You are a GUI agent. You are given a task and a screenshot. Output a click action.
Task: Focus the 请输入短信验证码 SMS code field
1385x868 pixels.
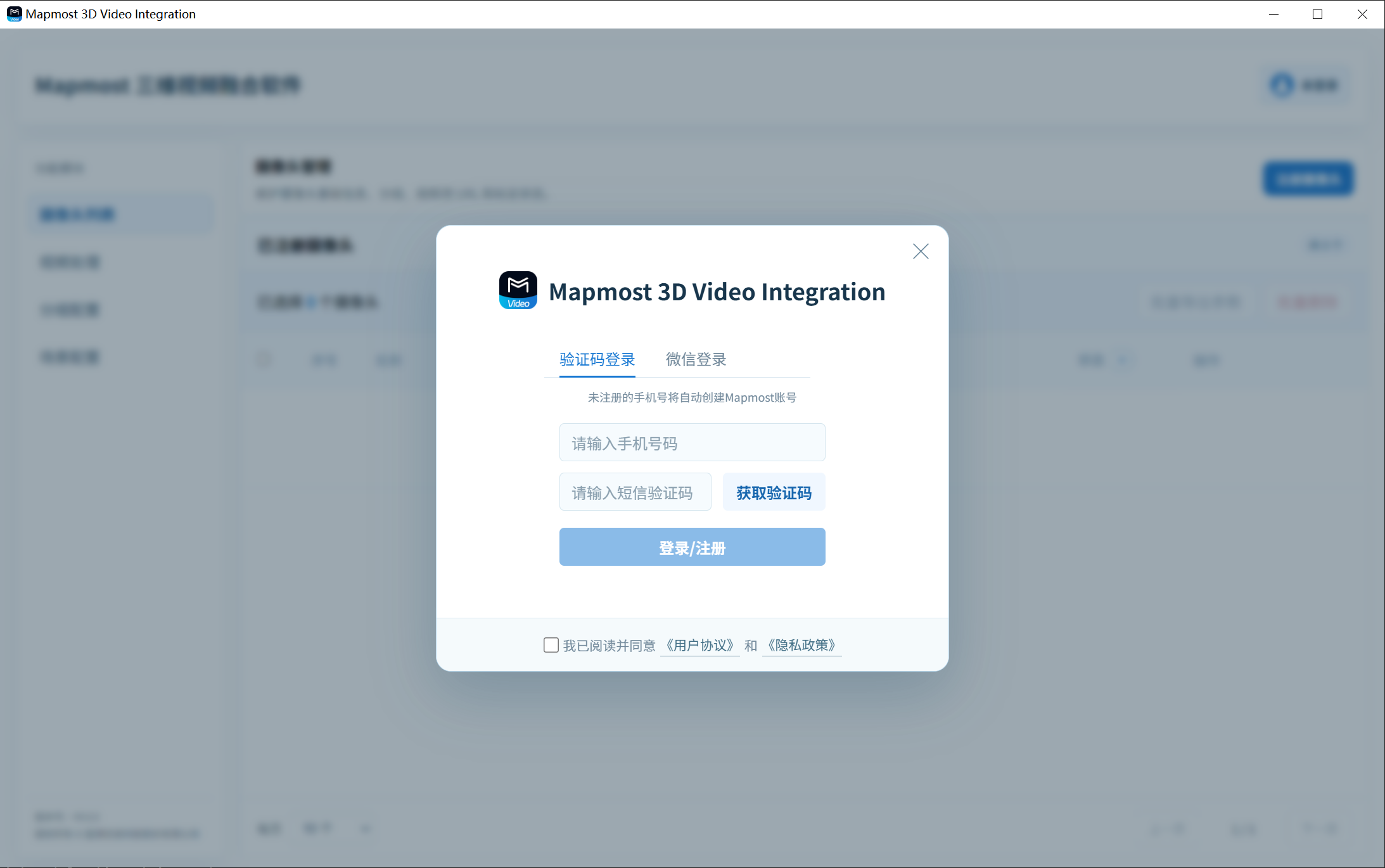(x=635, y=492)
